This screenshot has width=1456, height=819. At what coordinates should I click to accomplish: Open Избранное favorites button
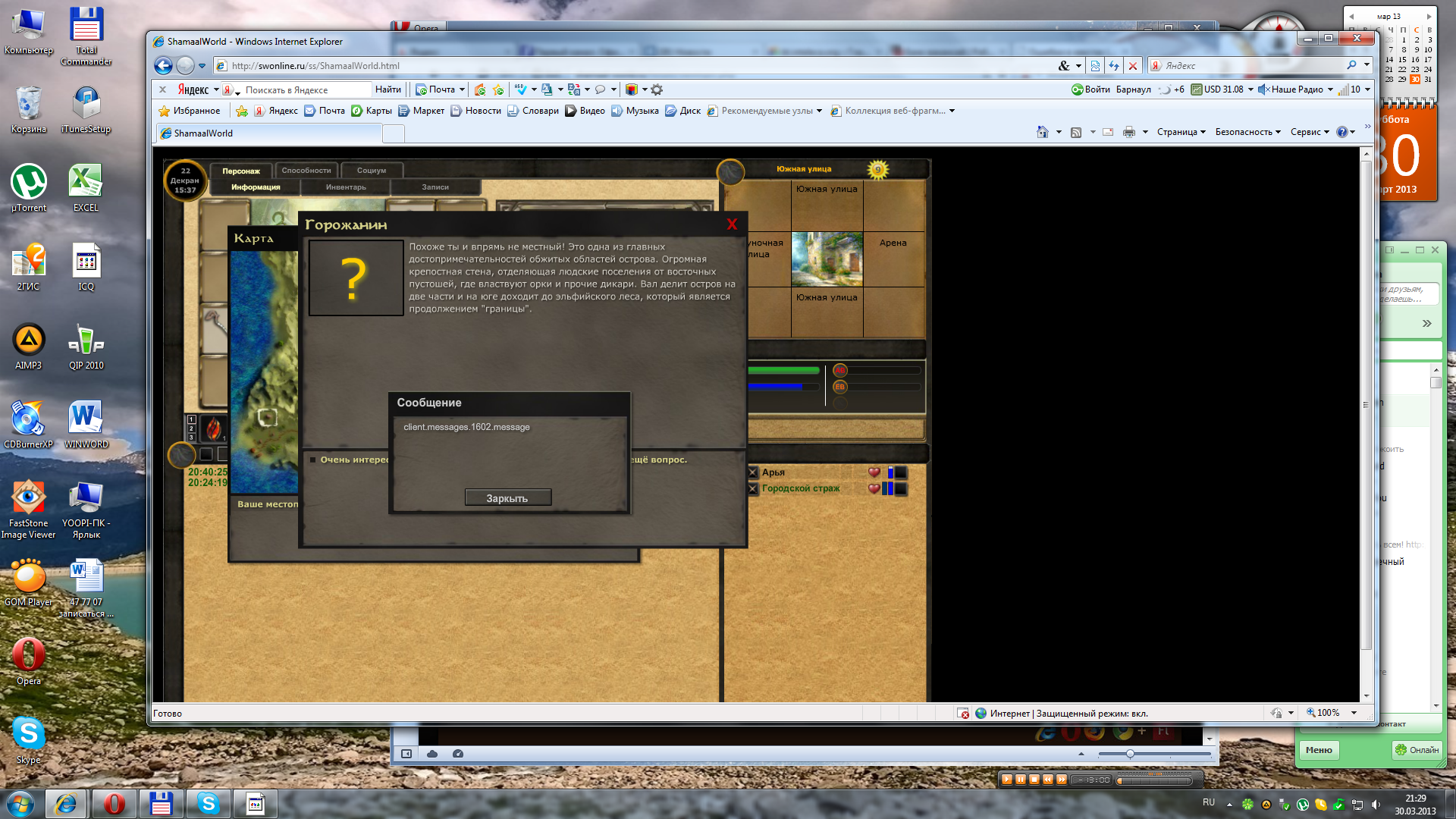point(190,111)
